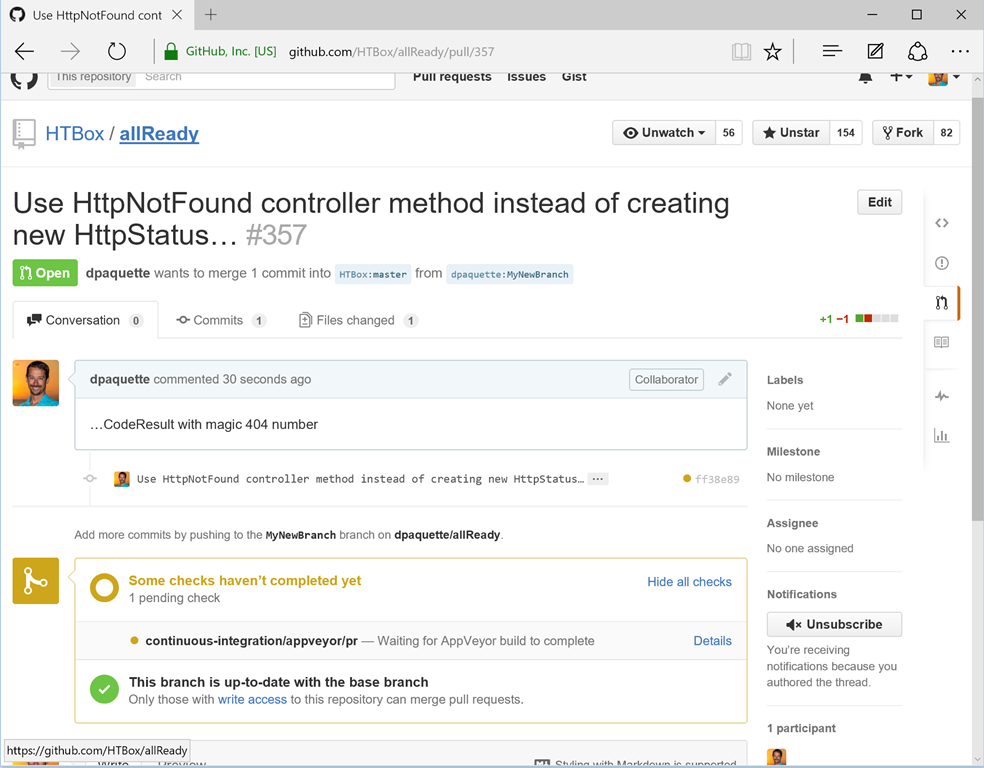Viewport: 984px width, 768px height.
Task: Open the Wiki book icon in sidebar
Action: pos(941,342)
